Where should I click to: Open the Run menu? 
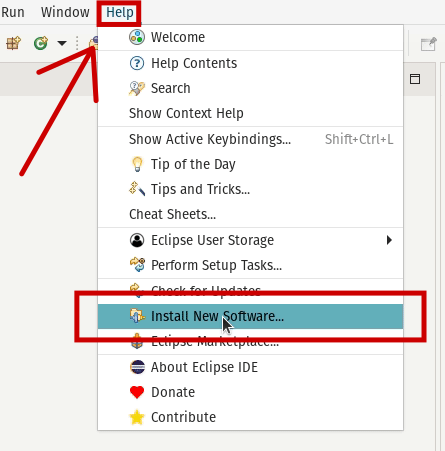(13, 12)
